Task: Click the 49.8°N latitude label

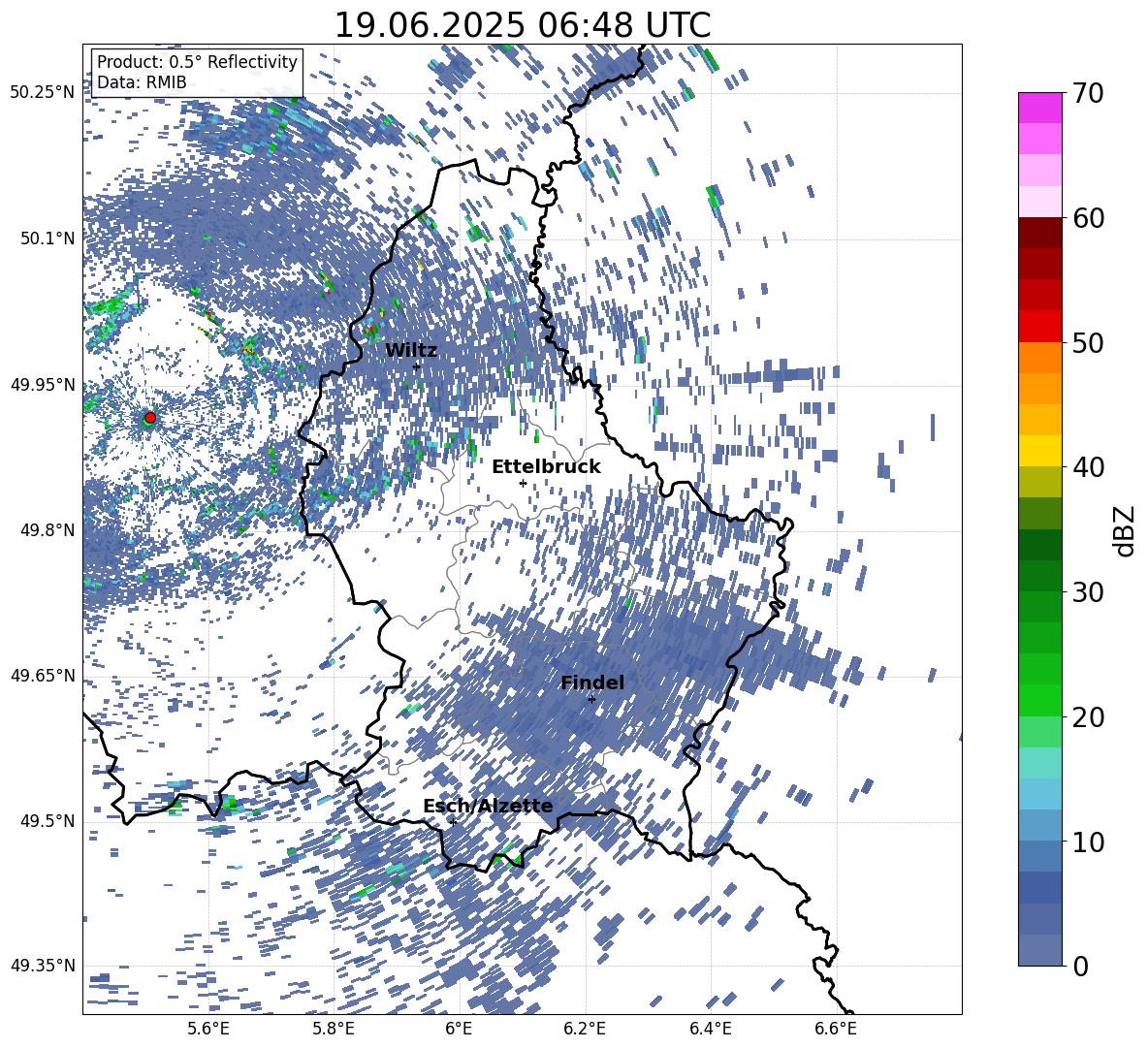Action: 48,530
